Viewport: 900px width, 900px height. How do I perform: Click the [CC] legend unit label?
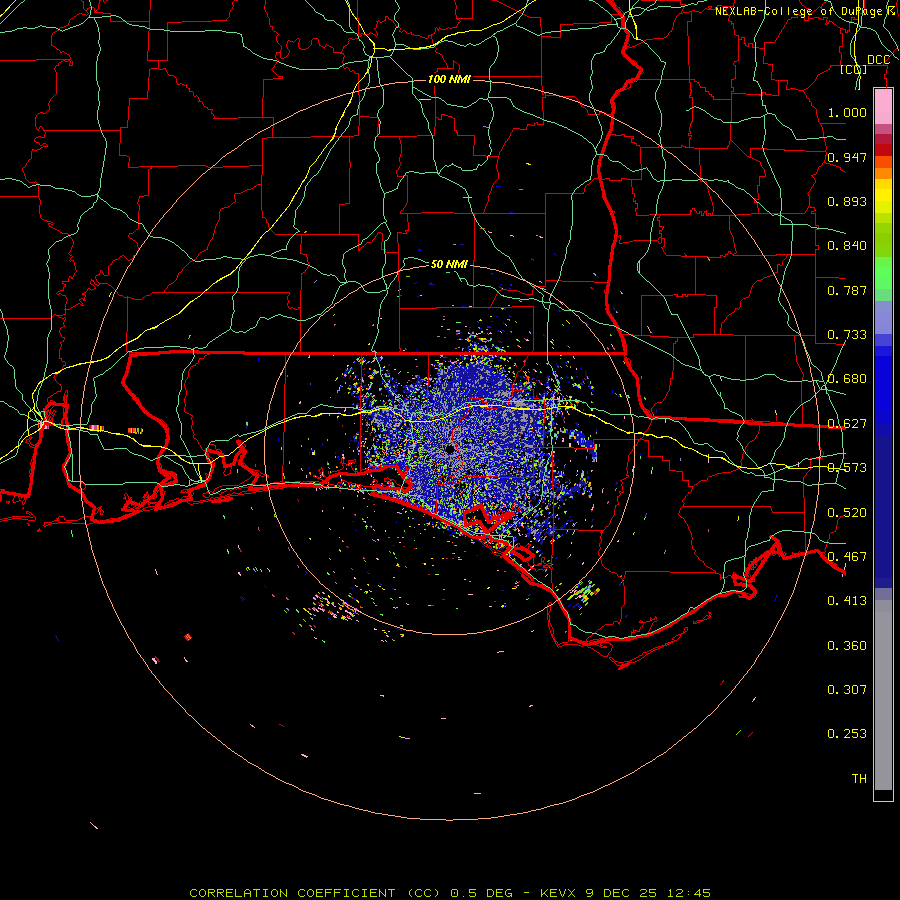[x=854, y=70]
